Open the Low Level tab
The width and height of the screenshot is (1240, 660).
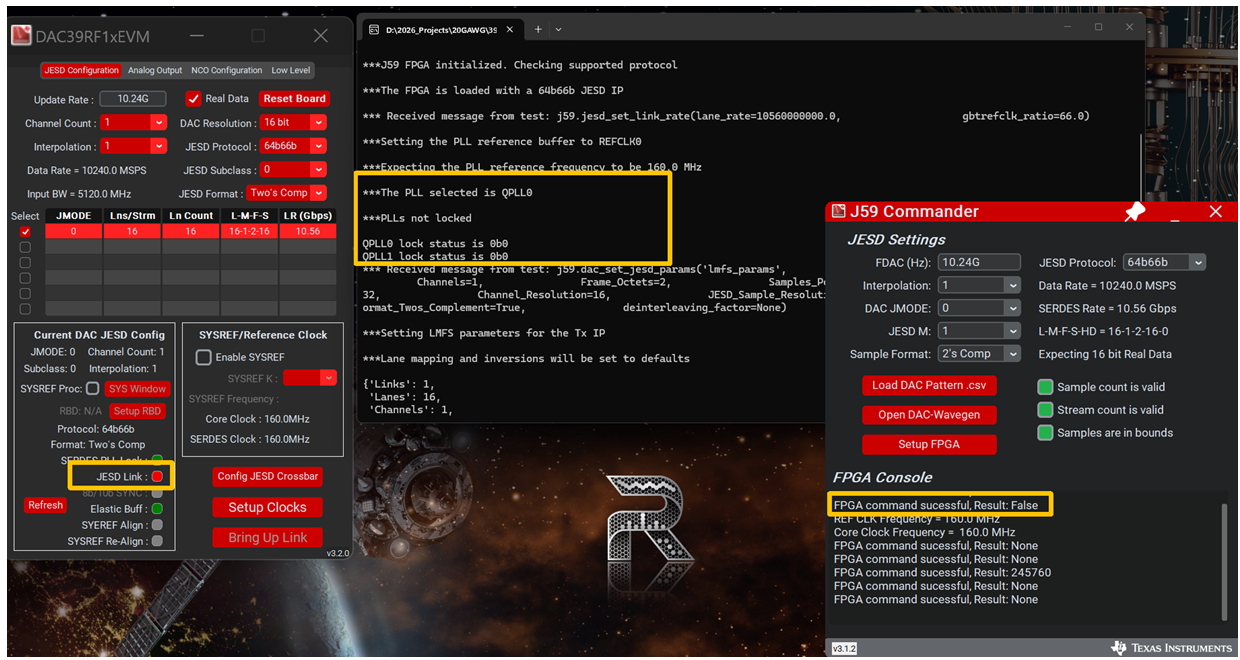(291, 71)
